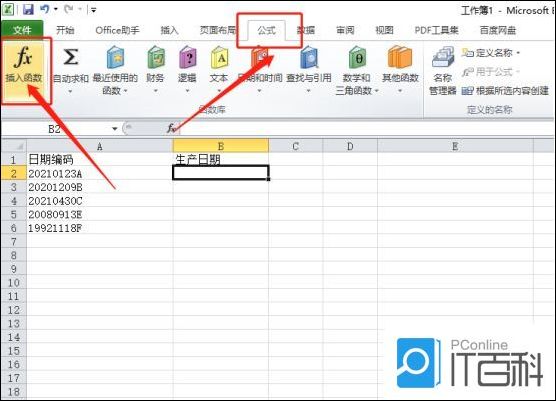Open Math & Trig functions icon

357,57
